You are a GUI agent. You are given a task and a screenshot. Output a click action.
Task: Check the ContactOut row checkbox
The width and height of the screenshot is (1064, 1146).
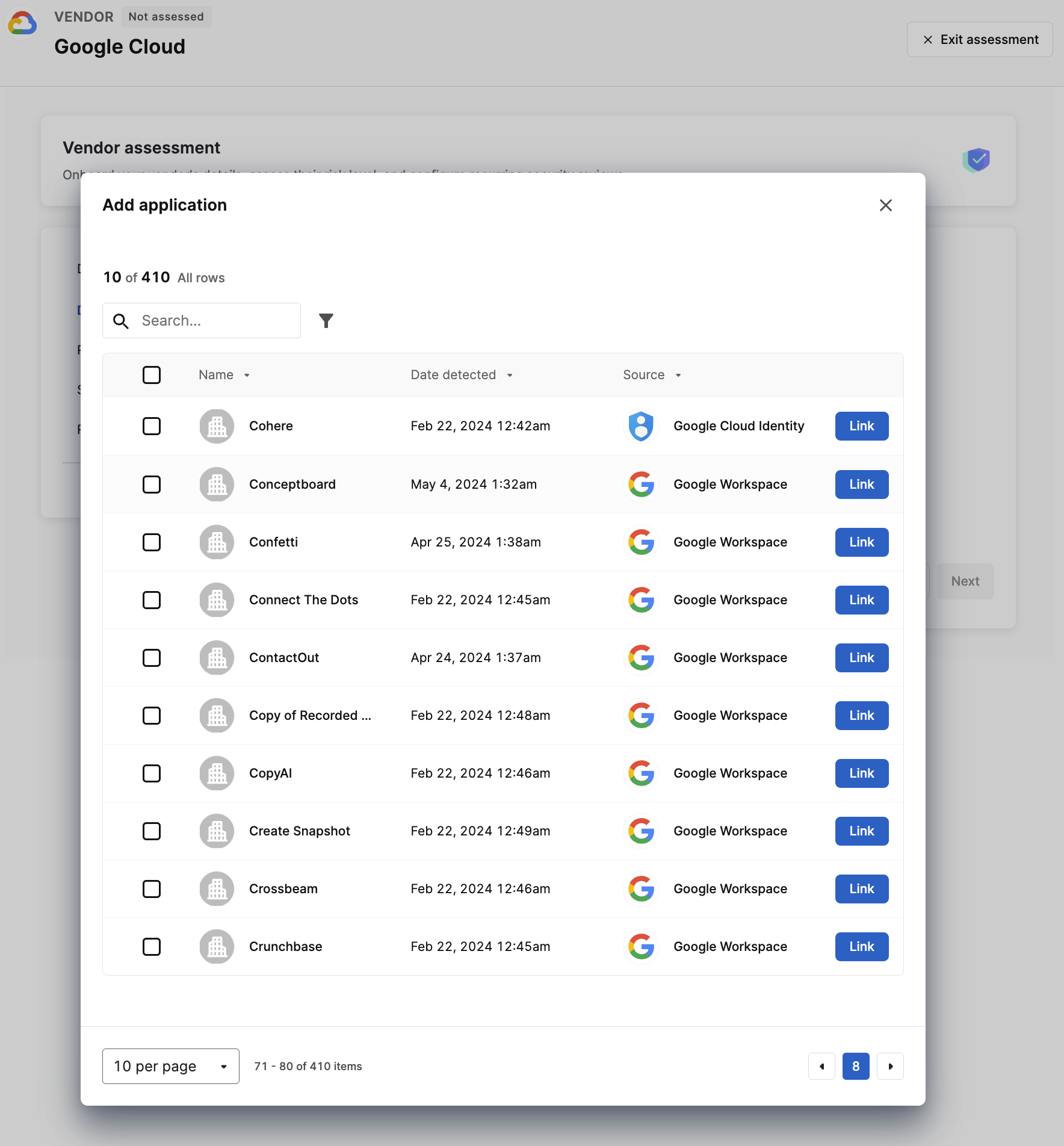(x=152, y=658)
